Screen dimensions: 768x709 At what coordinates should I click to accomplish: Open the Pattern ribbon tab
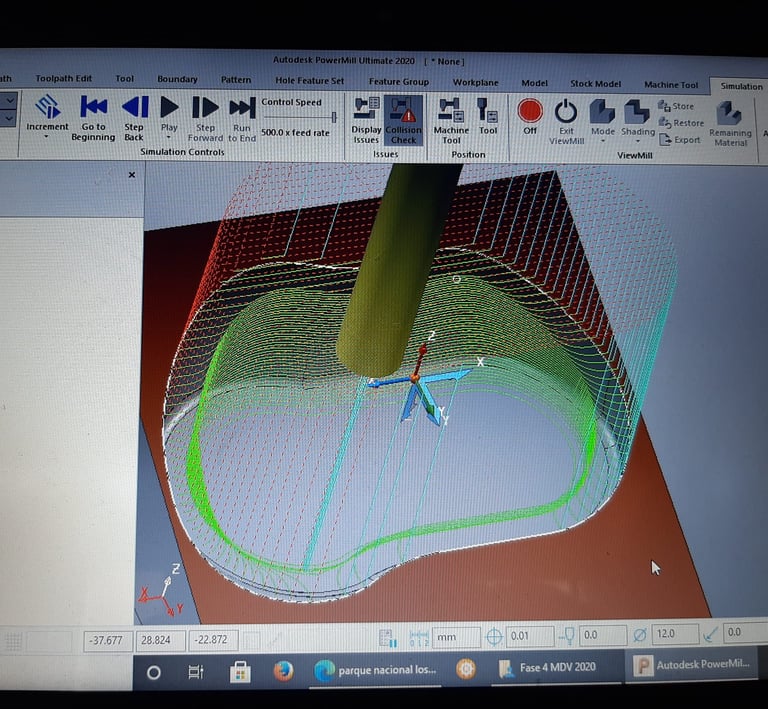click(236, 80)
